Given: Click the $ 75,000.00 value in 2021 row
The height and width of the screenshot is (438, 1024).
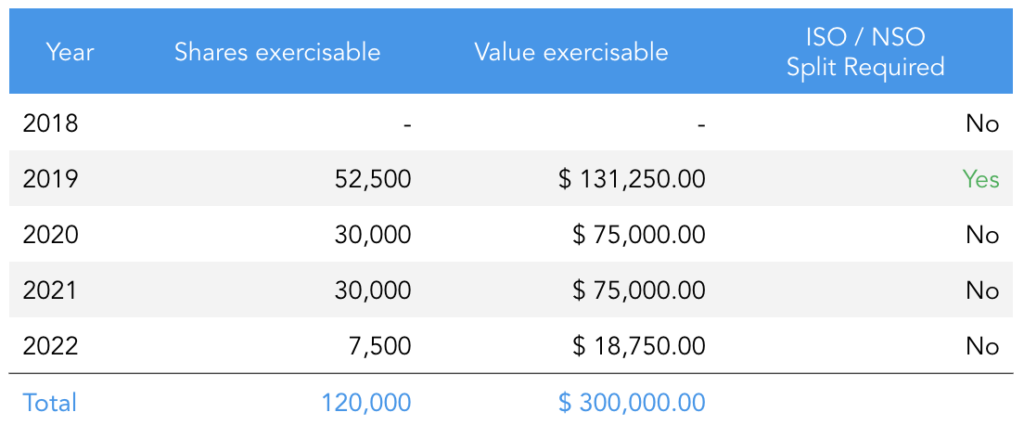Looking at the screenshot, I should click(639, 290).
